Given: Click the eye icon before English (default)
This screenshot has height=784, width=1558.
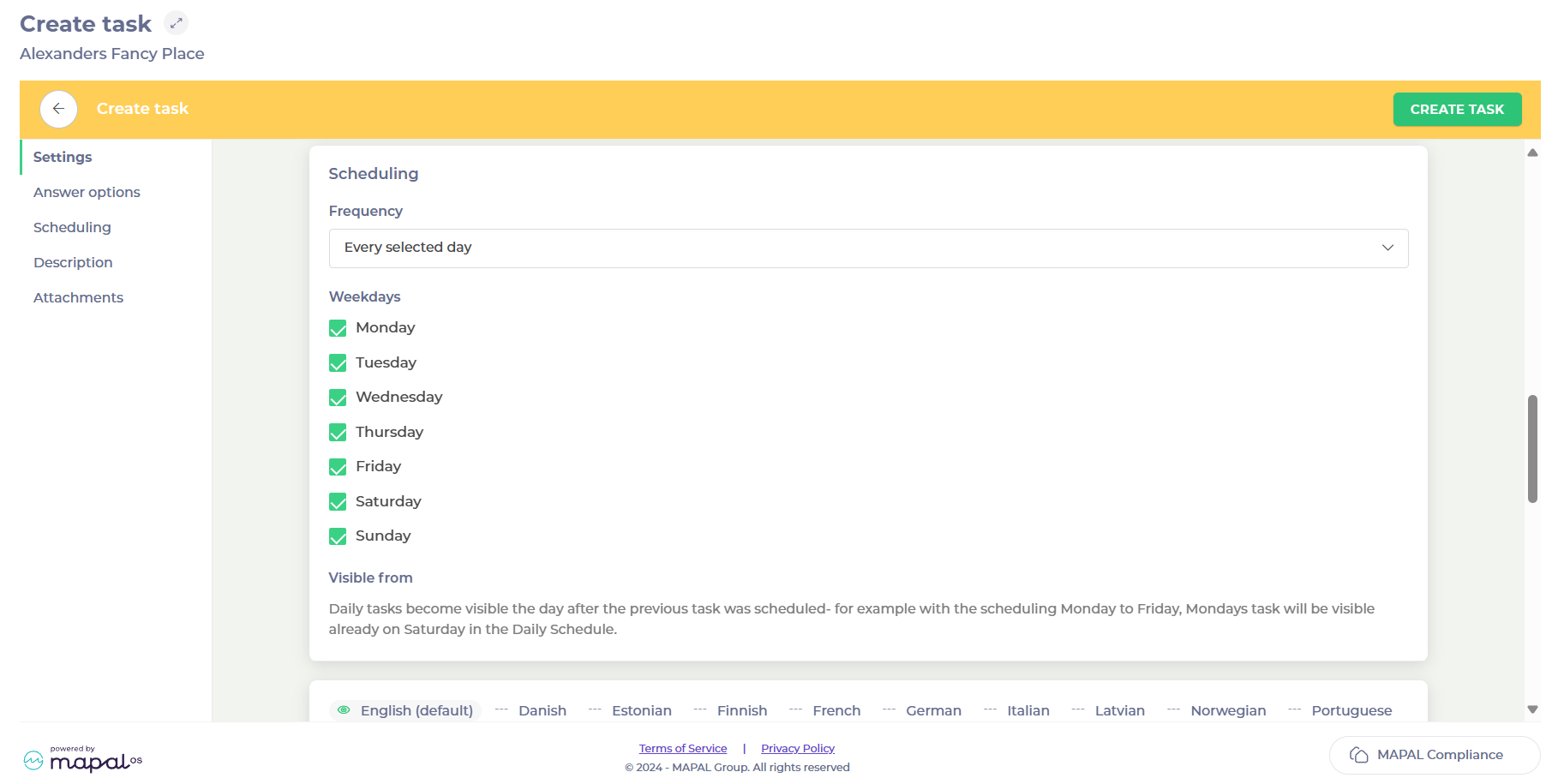Looking at the screenshot, I should 344,710.
